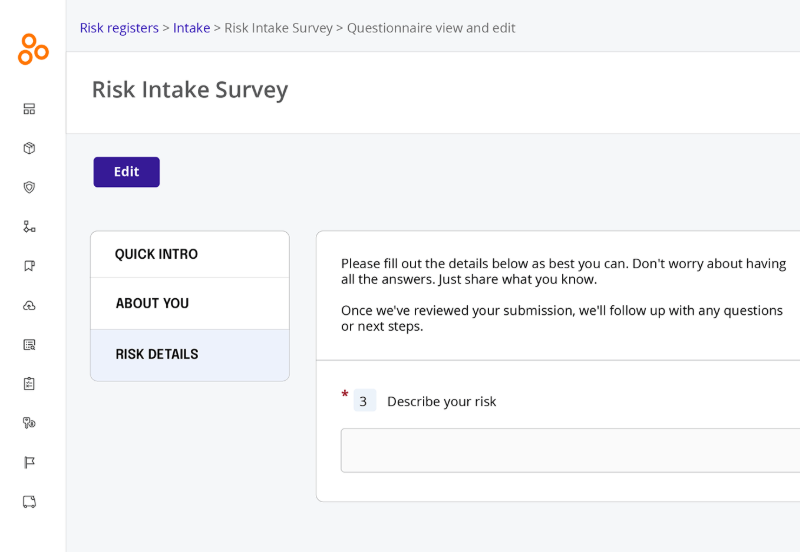Switch to the Quick Intro section
The width and height of the screenshot is (800, 552).
(x=190, y=254)
